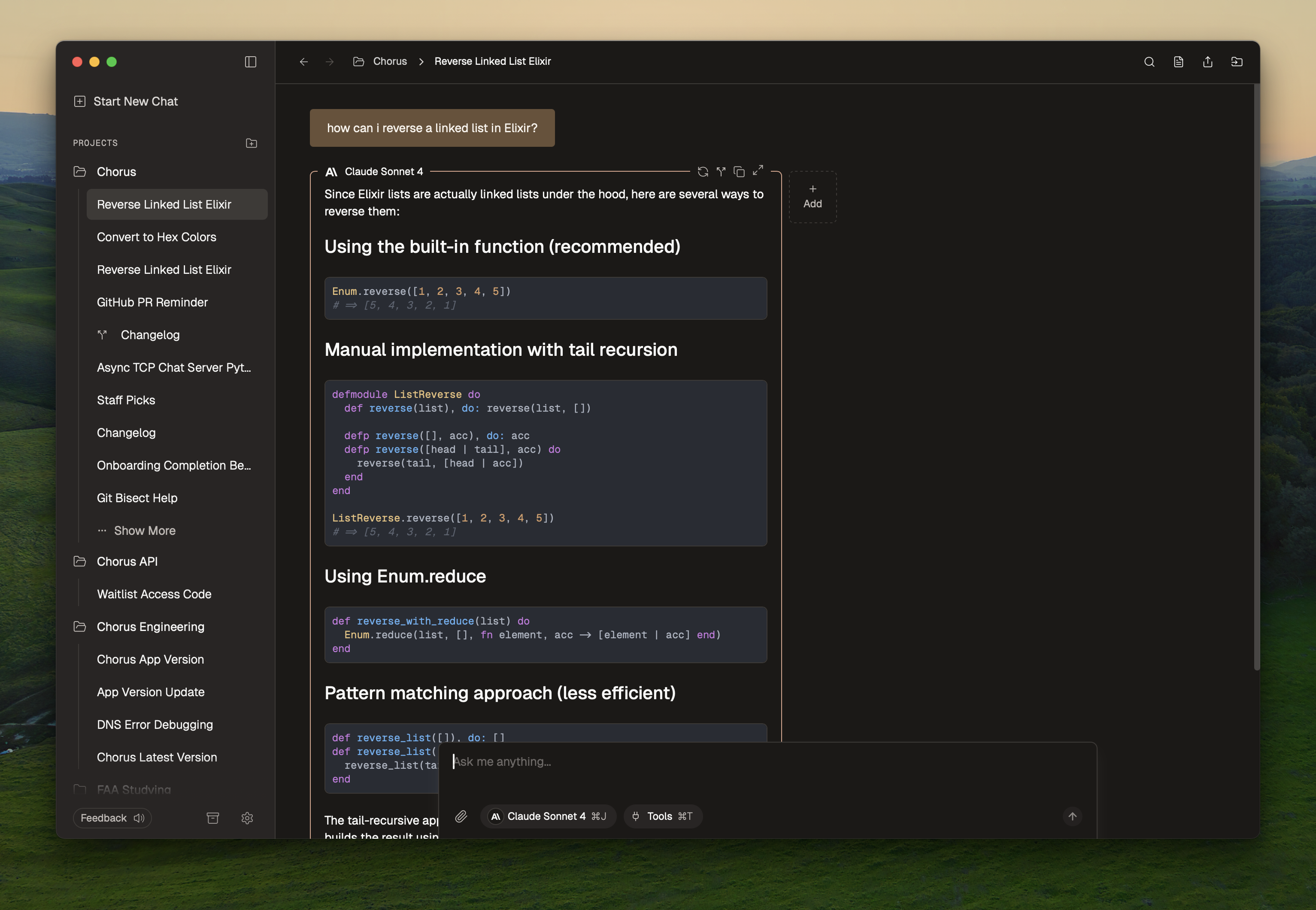
Task: Click the new project folder icon
Action: (252, 143)
